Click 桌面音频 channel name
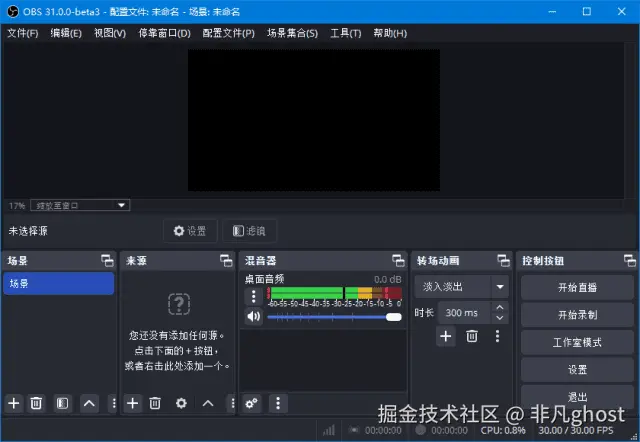640x442 pixels. [264, 279]
